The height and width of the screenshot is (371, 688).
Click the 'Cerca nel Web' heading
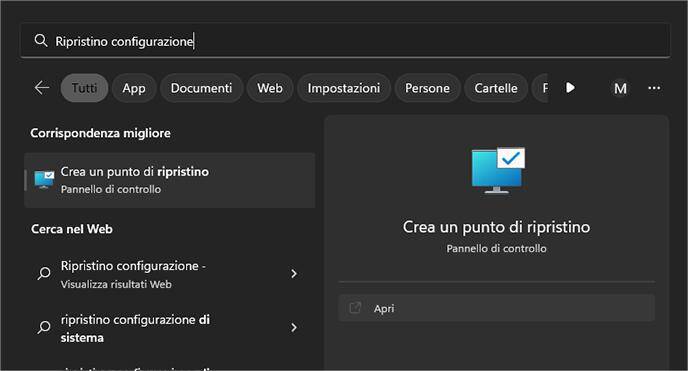pos(72,229)
